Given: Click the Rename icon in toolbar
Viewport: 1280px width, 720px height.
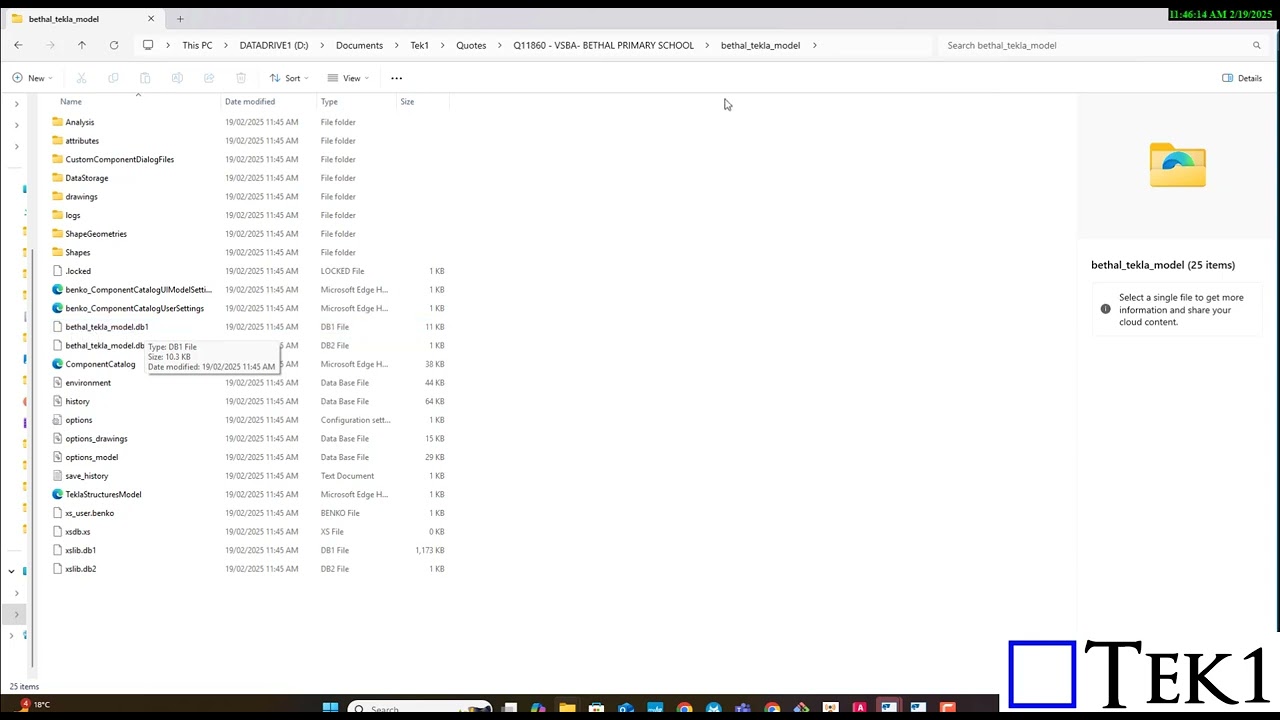Looking at the screenshot, I should 177,78.
